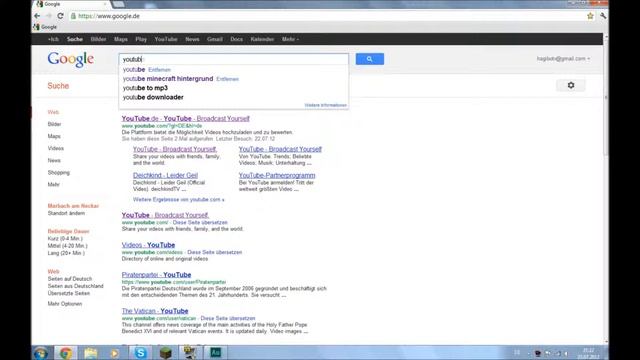Click the taskbar clock and date
Viewport: 640px width, 360px height.
(x=589, y=353)
